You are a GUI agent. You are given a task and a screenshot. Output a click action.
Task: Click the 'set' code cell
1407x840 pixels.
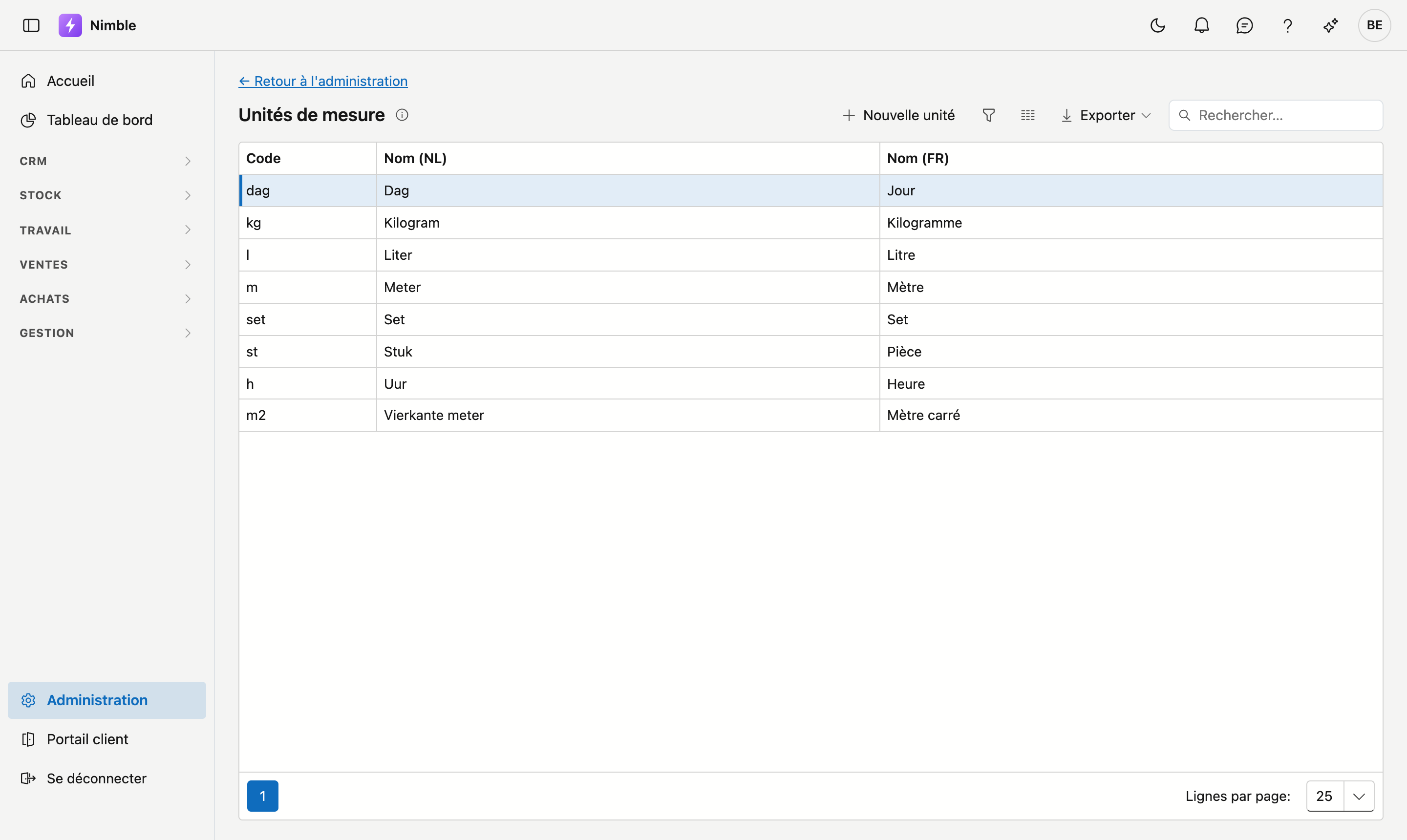click(308, 320)
